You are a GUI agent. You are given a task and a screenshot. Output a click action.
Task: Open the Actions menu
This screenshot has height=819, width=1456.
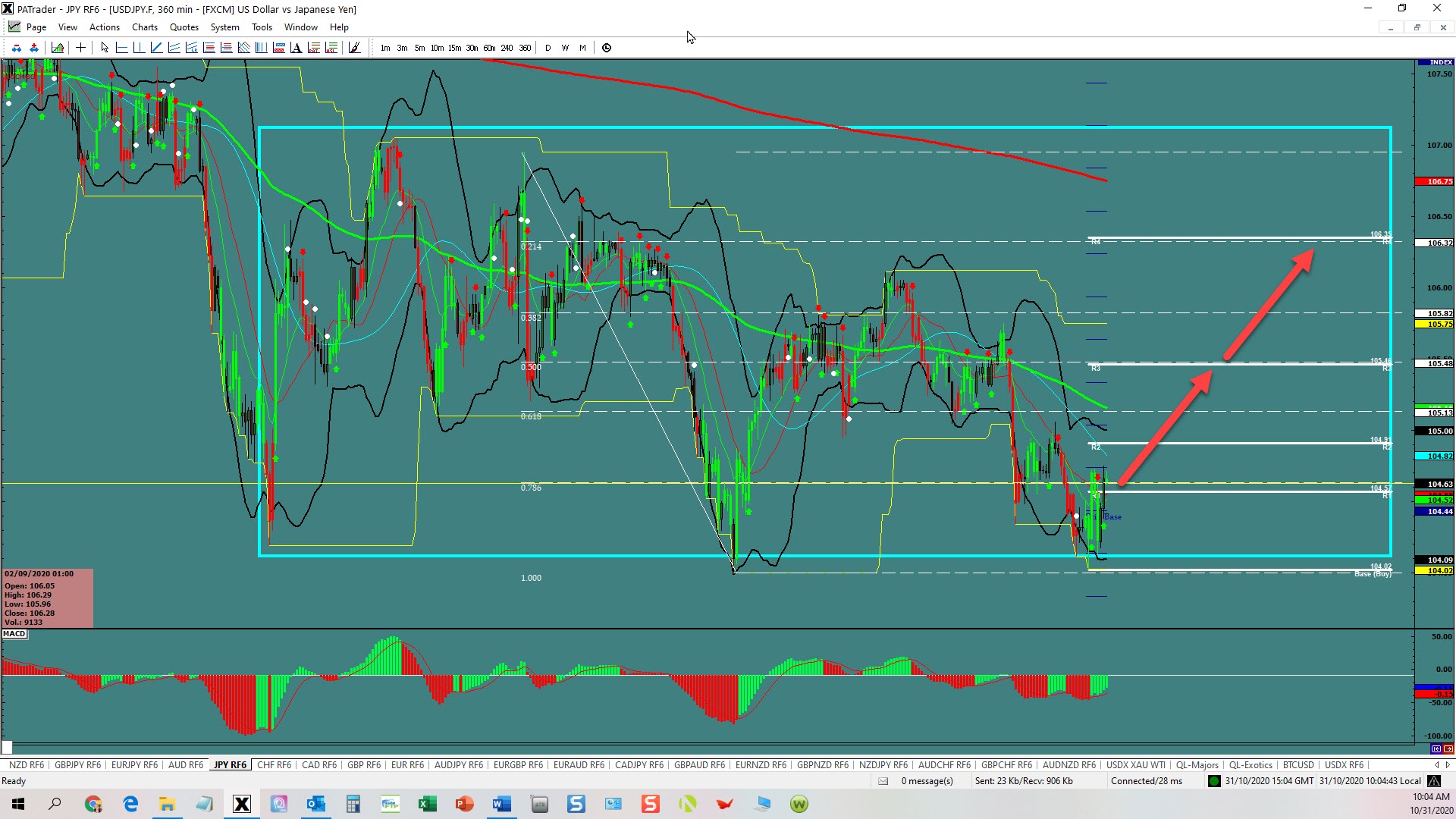(105, 27)
